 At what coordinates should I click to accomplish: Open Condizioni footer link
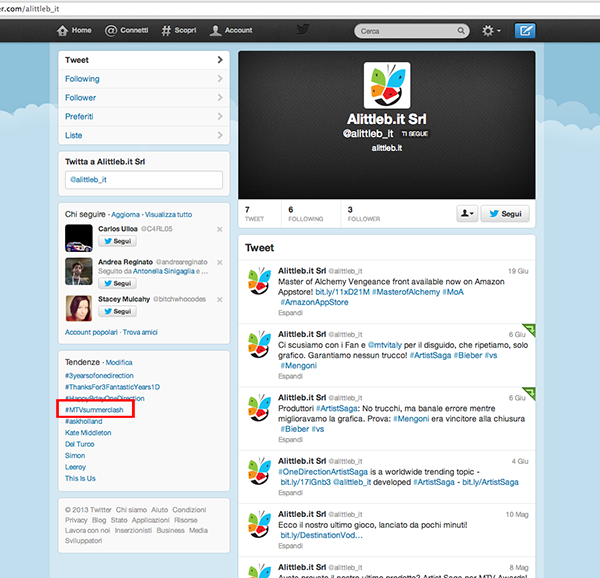pyautogui.click(x=189, y=510)
